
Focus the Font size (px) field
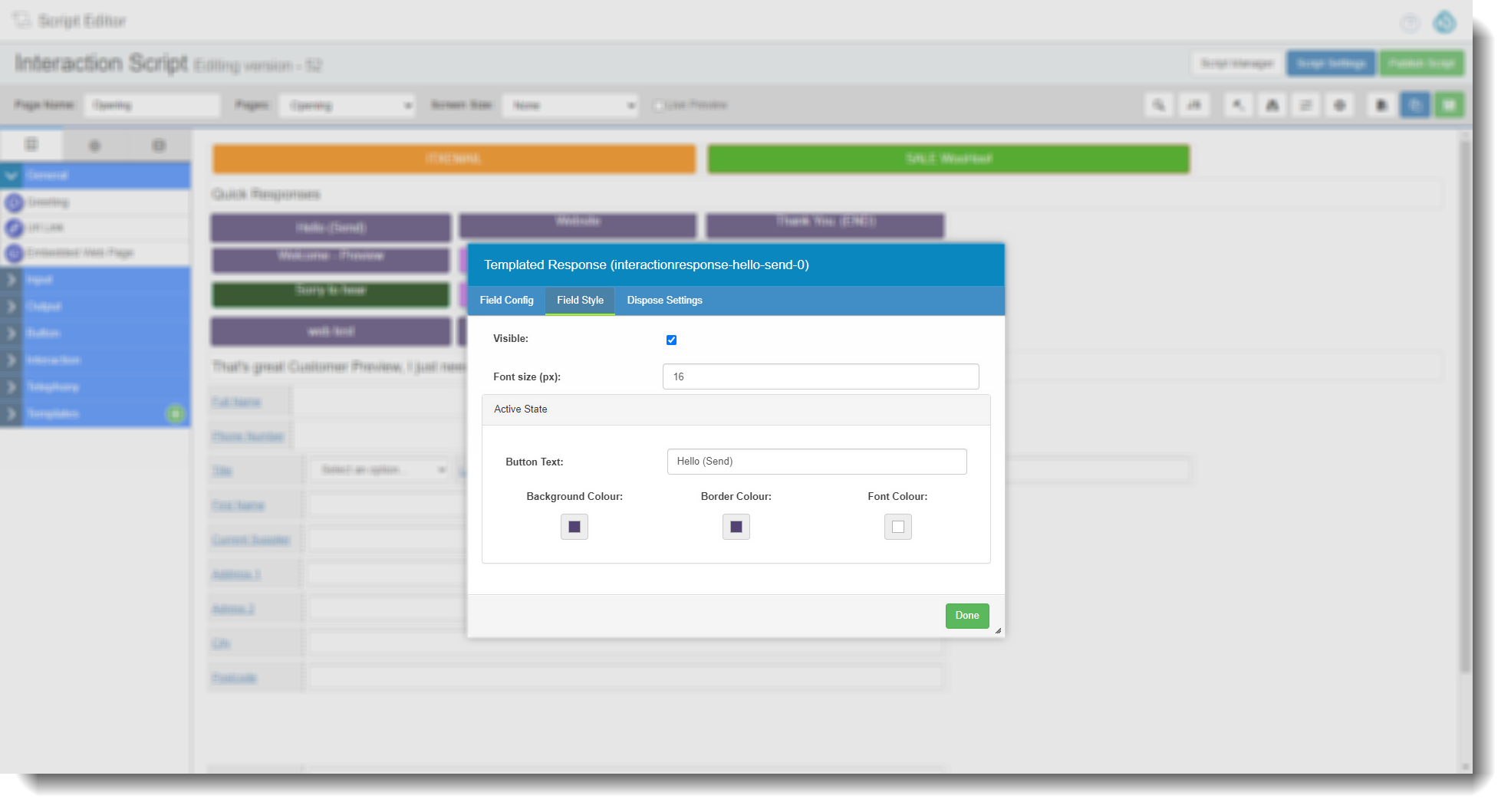tap(821, 376)
